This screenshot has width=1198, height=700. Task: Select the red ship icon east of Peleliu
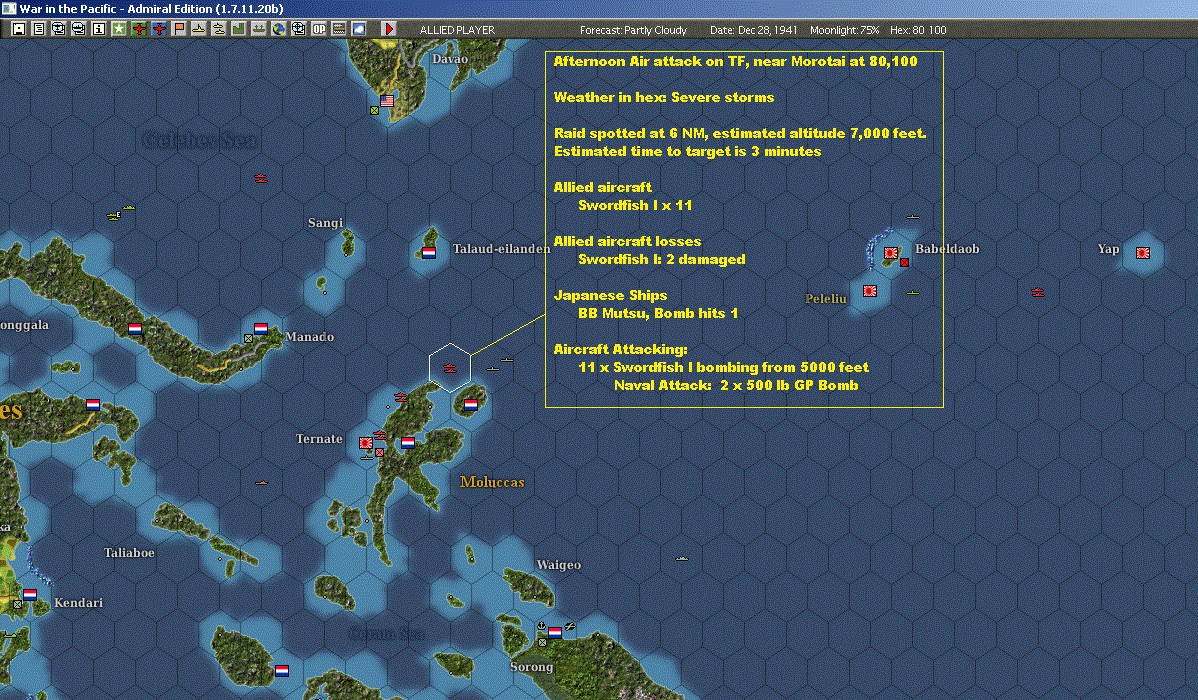point(1038,292)
